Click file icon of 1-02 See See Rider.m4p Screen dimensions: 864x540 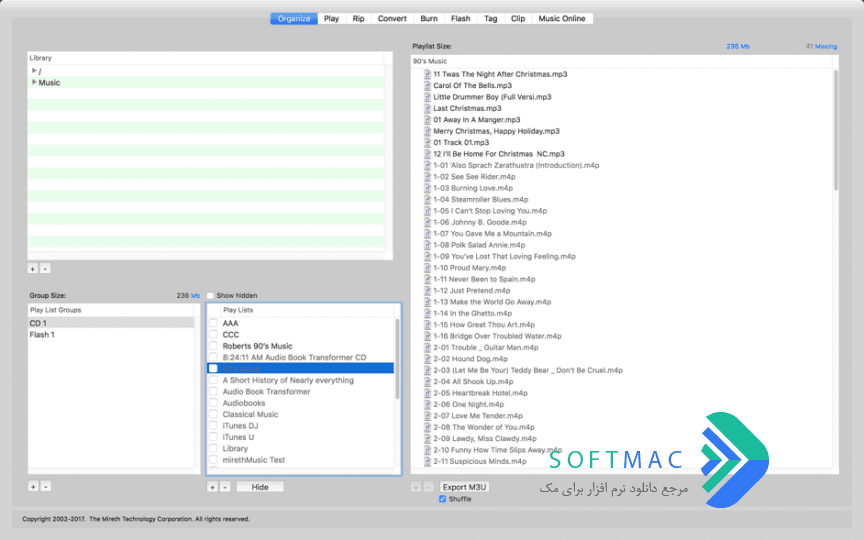point(427,176)
